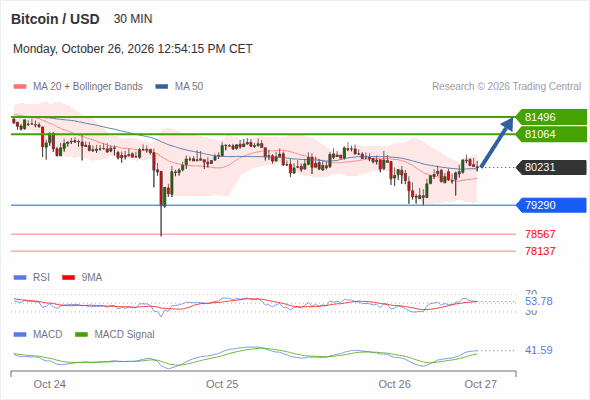Click the MA 50 blue legend swatch
Viewport: 590px width, 400px height.
(162, 87)
